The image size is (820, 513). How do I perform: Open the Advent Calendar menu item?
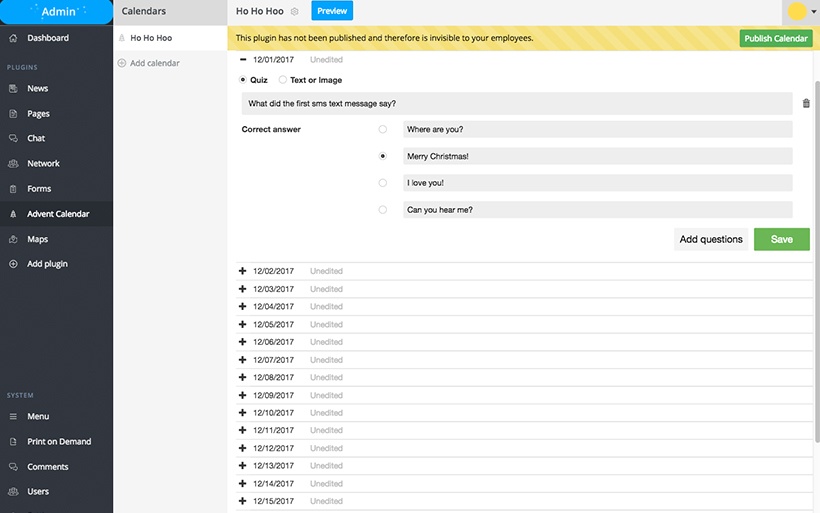click(56, 214)
